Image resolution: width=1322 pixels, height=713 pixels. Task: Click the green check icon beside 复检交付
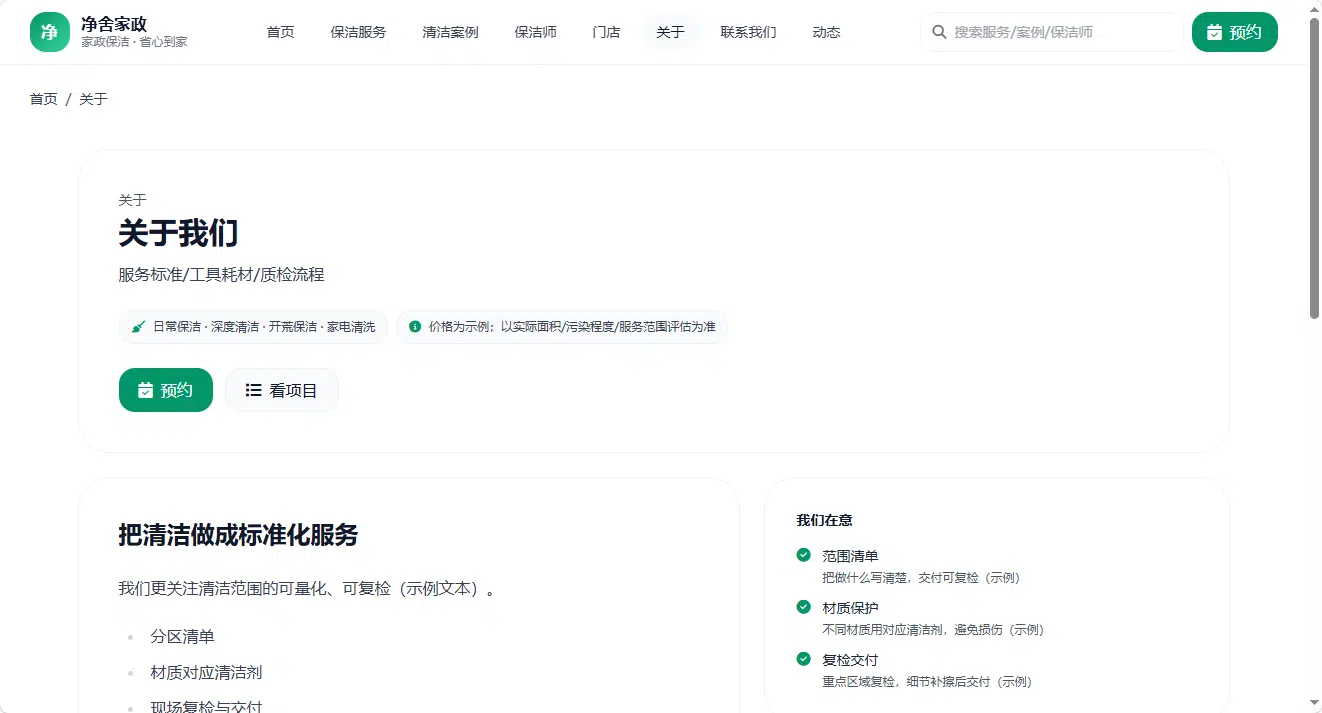coord(803,659)
